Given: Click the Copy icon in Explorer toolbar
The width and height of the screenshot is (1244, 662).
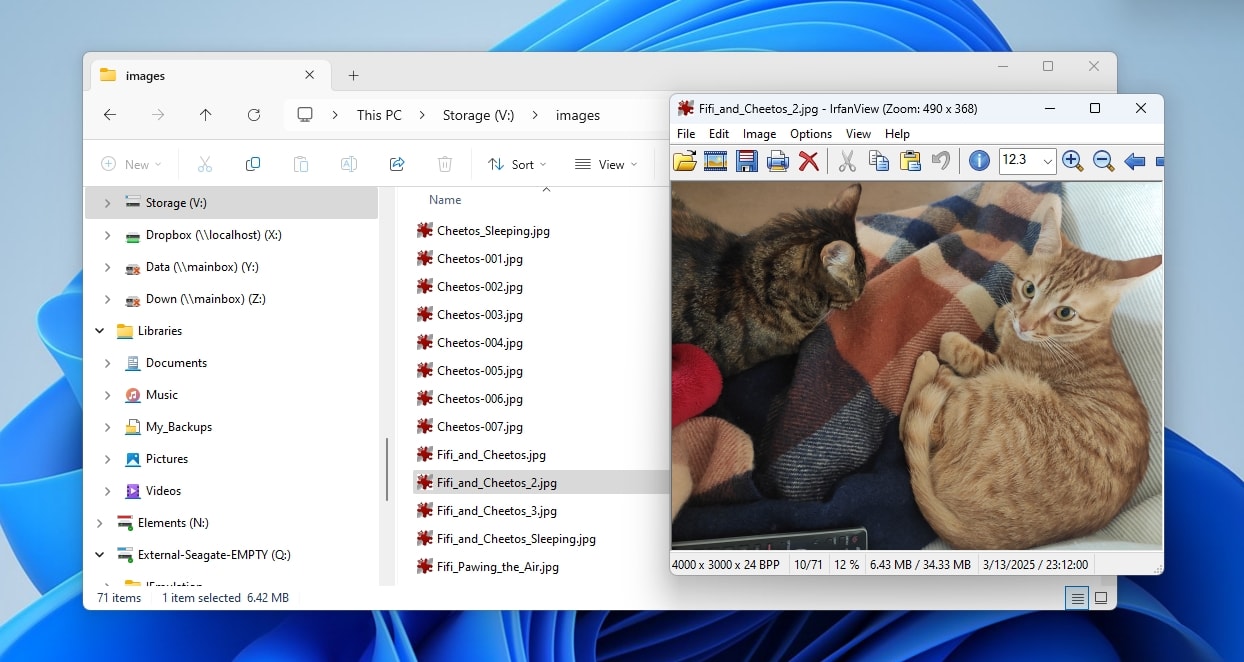Looking at the screenshot, I should 253,164.
